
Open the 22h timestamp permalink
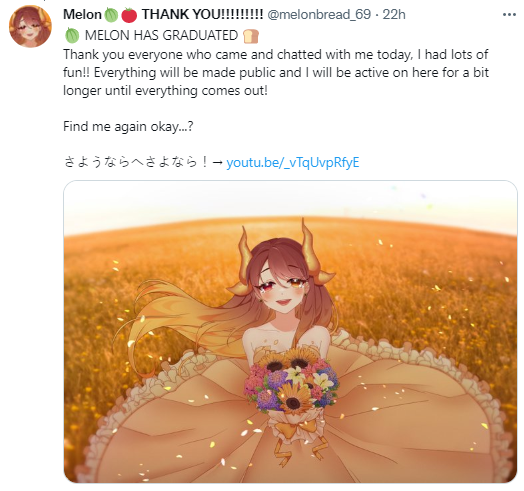pyautogui.click(x=394, y=15)
